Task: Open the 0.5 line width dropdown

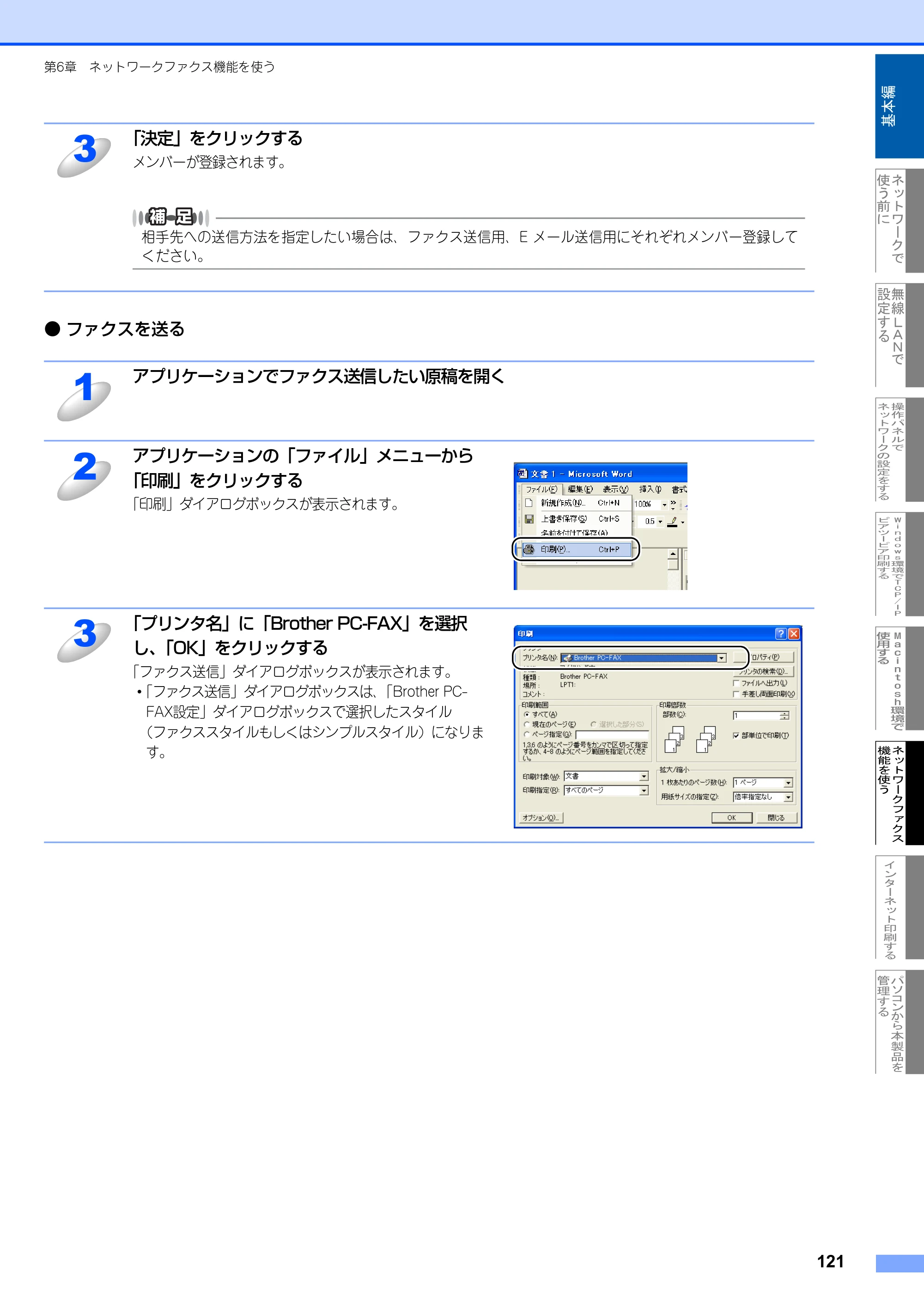Action: tap(660, 521)
